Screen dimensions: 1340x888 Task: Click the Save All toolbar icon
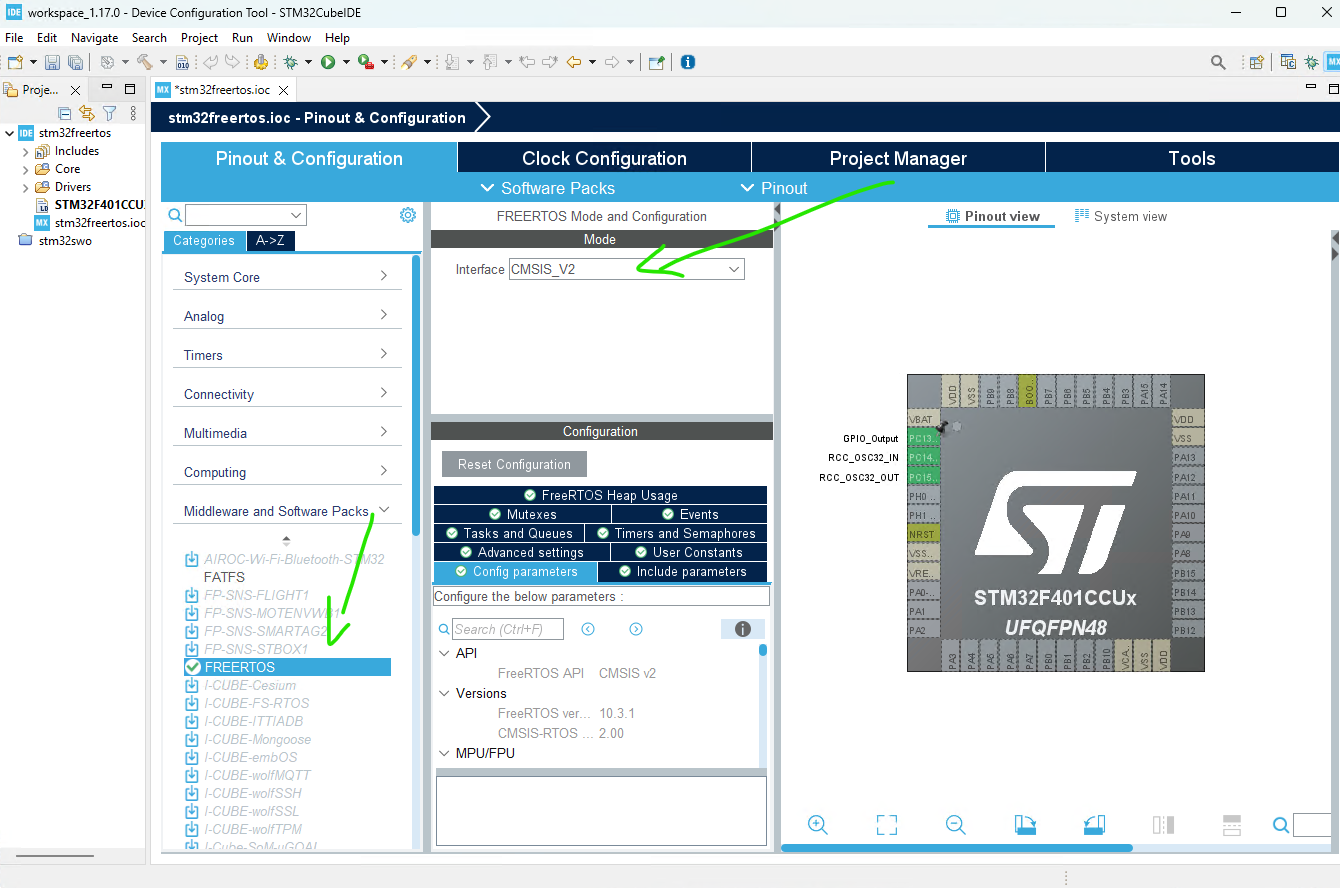click(x=75, y=62)
